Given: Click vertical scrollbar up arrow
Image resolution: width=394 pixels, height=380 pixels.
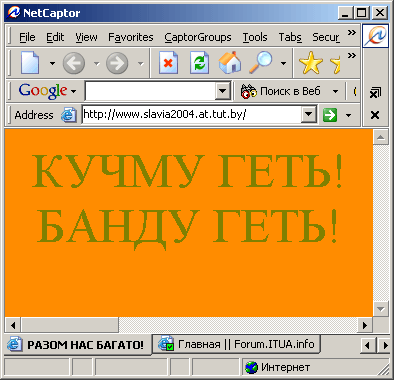Looking at the screenshot, I should [381, 137].
